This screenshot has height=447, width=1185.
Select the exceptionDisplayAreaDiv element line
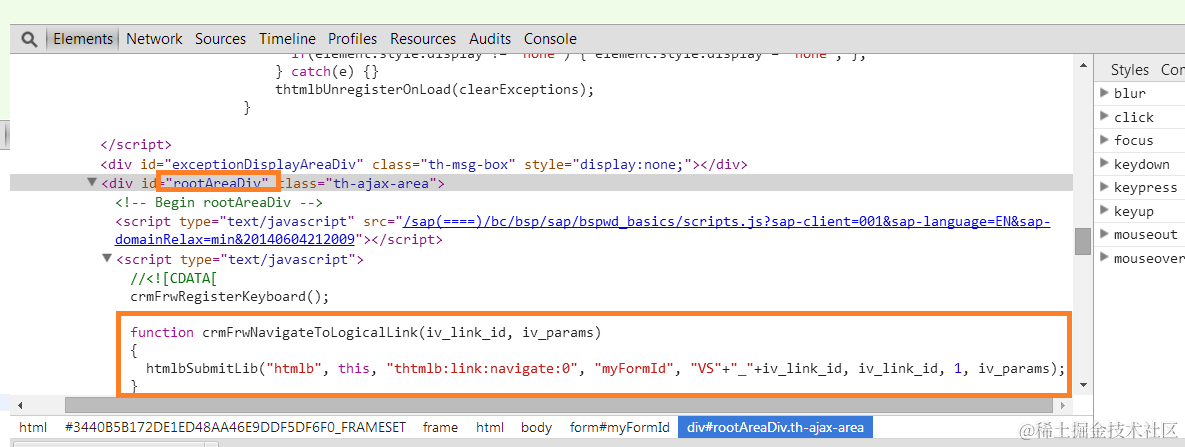coord(424,163)
